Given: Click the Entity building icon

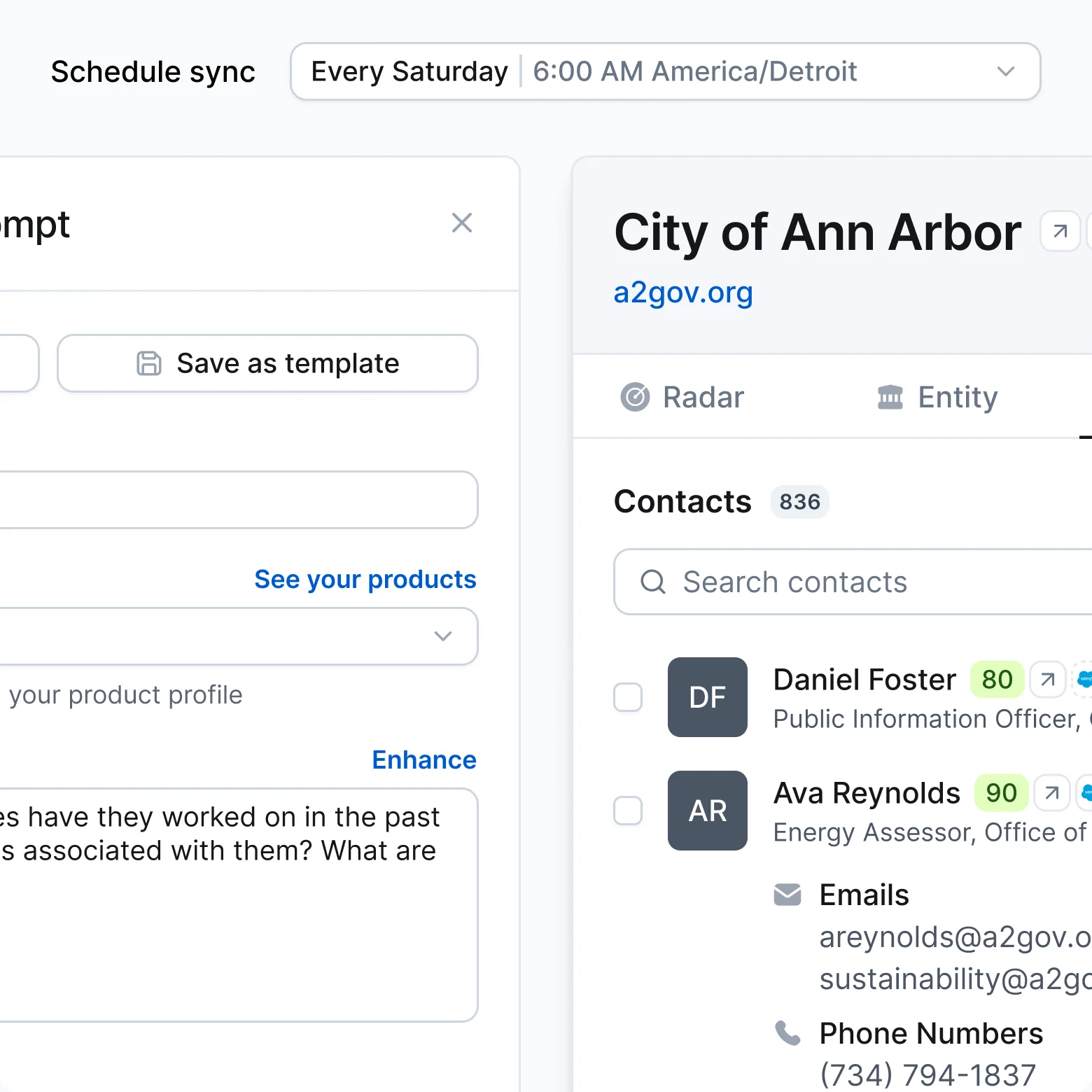Looking at the screenshot, I should click(890, 397).
